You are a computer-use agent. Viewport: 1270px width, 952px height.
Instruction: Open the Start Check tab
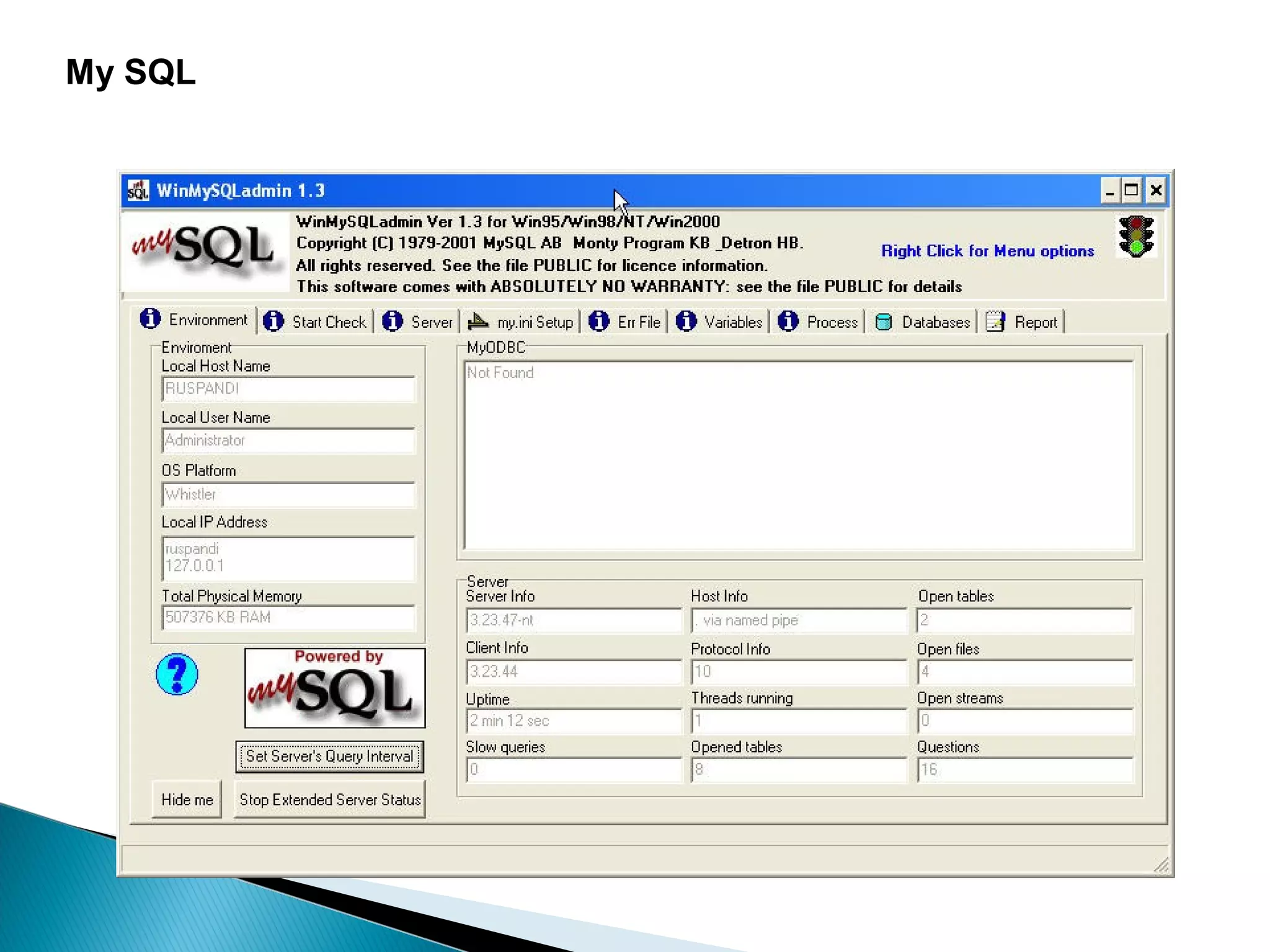315,322
